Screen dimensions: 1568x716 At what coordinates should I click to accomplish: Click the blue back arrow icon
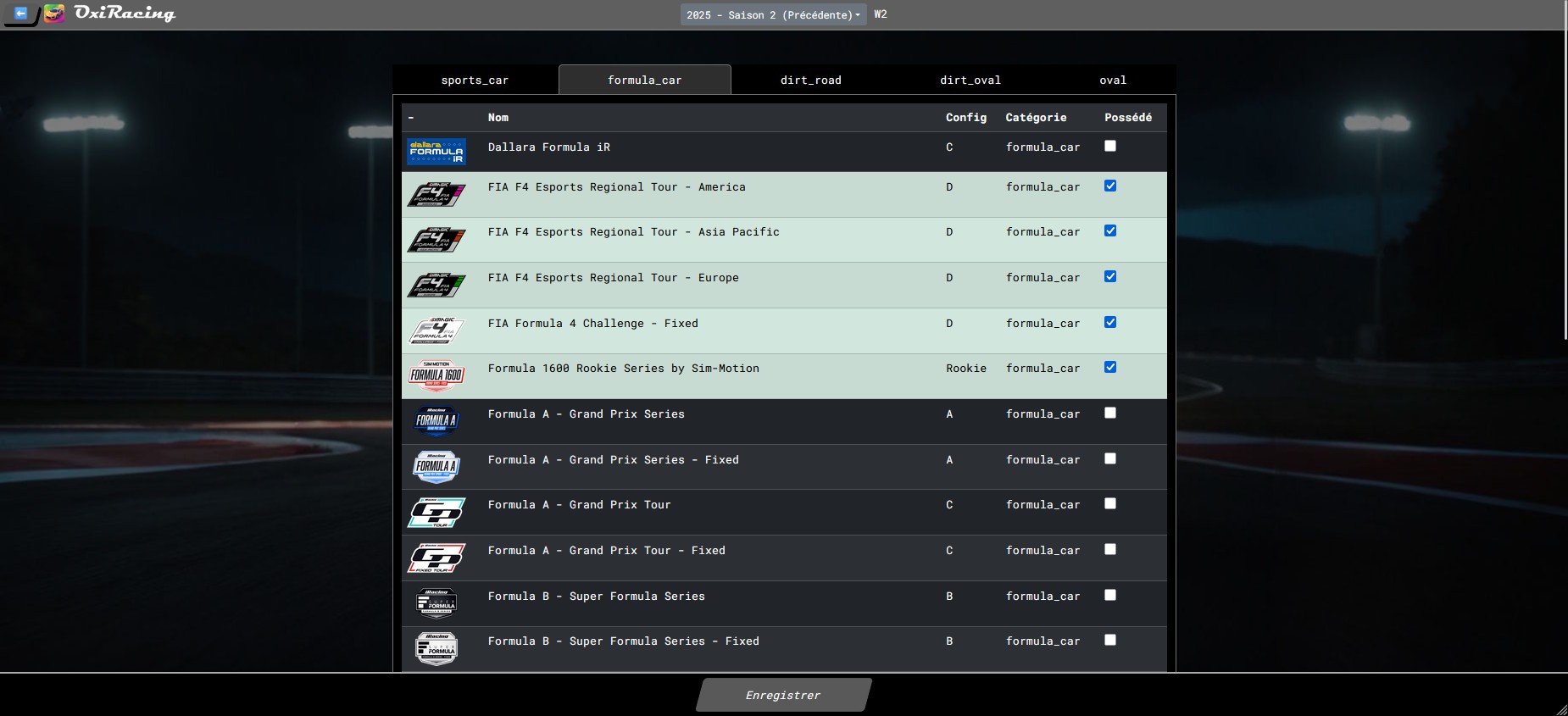(21, 14)
